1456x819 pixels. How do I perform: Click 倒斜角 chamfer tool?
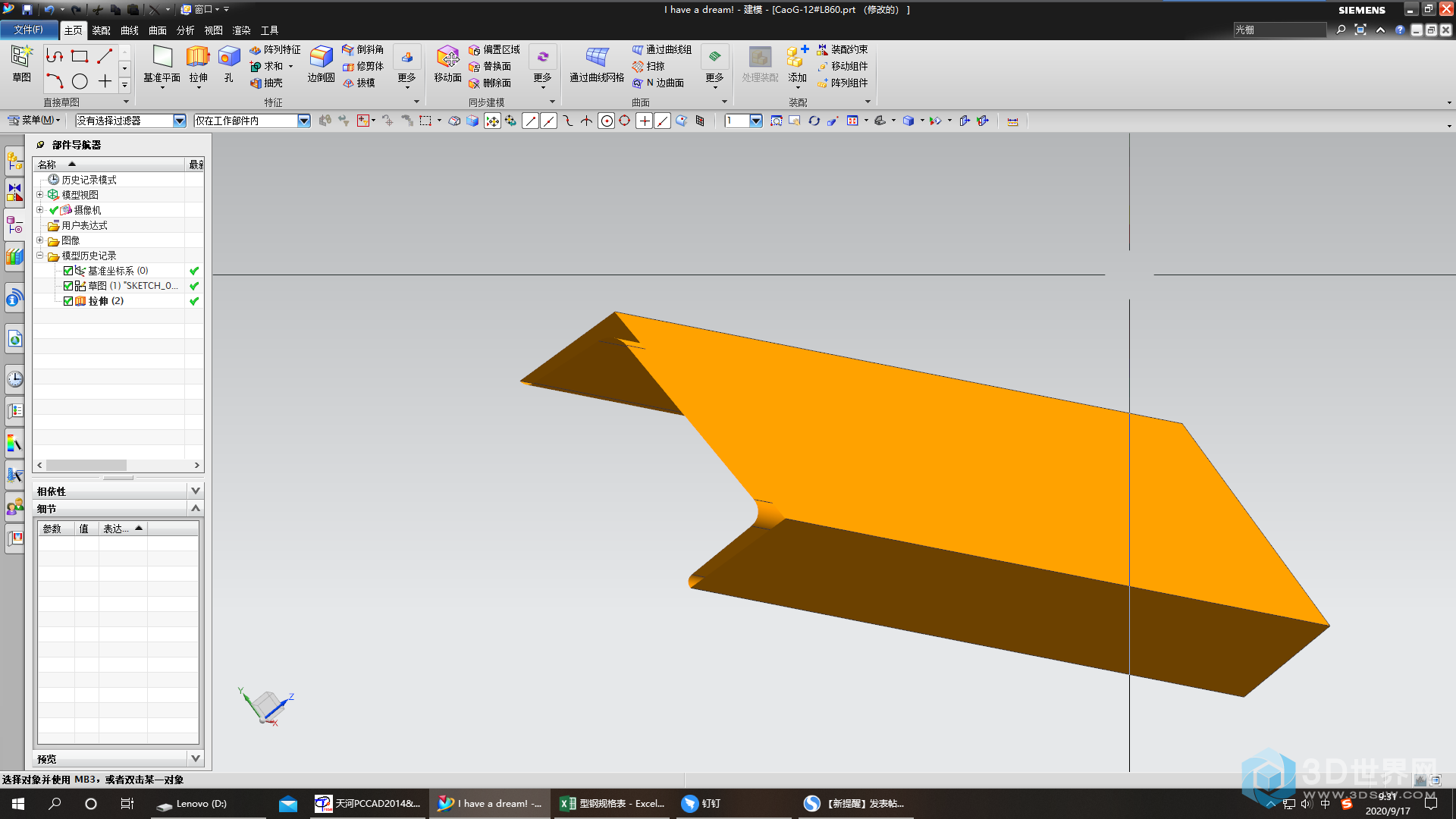(x=363, y=50)
